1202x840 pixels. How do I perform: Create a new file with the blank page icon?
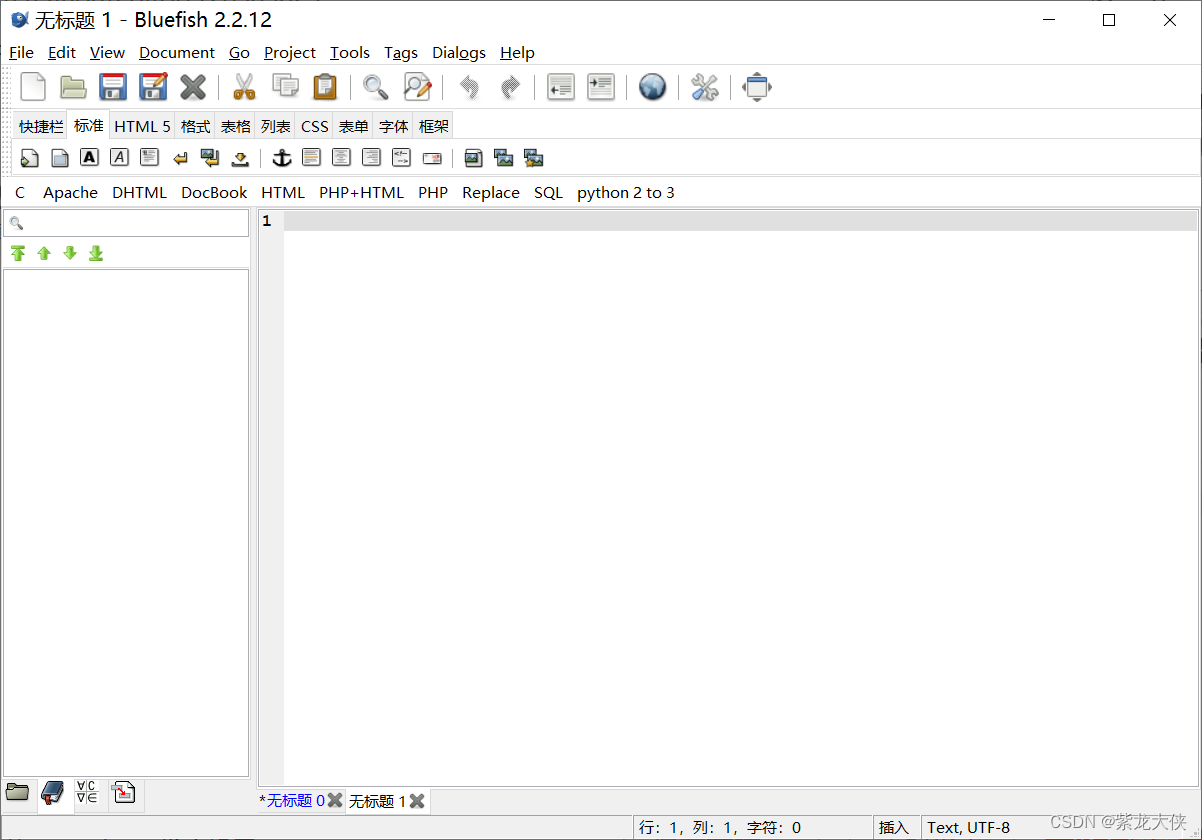(x=33, y=87)
